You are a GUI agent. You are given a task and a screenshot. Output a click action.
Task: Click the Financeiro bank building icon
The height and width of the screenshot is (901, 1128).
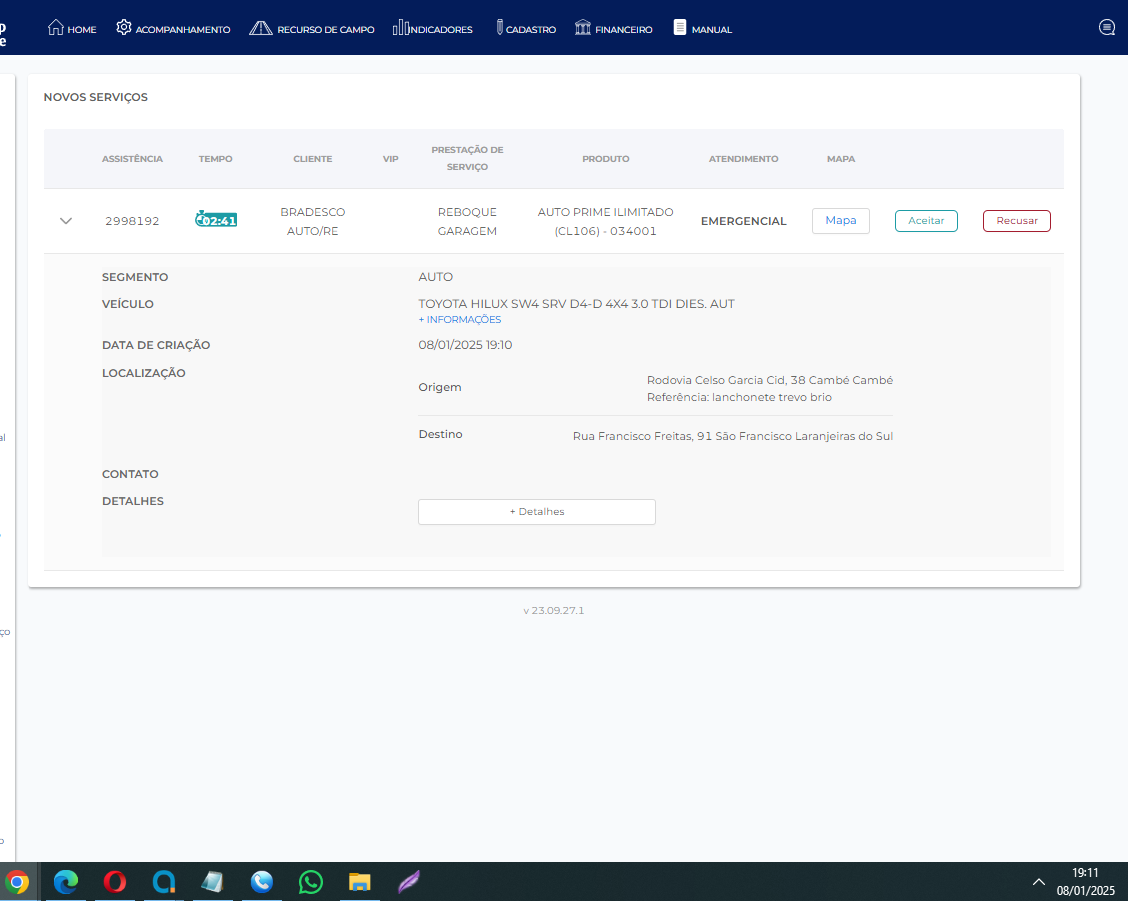point(583,28)
